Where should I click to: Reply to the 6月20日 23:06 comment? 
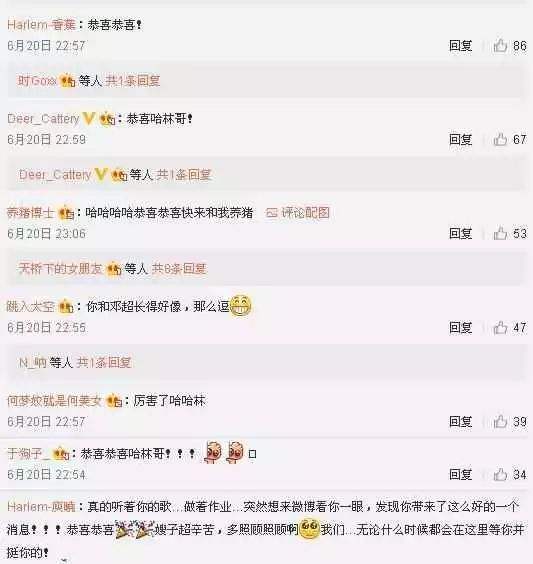click(461, 233)
